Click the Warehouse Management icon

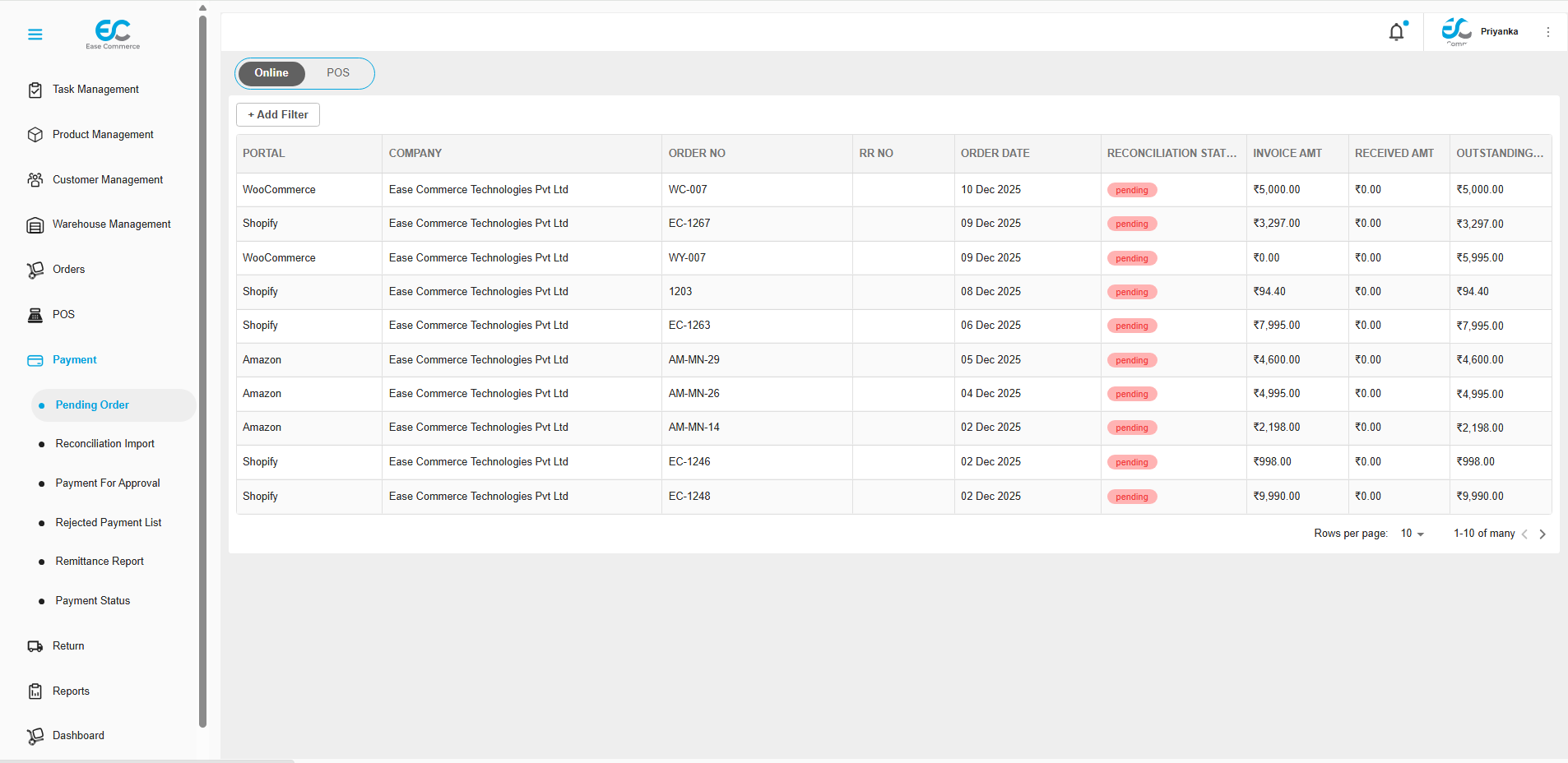(x=35, y=224)
